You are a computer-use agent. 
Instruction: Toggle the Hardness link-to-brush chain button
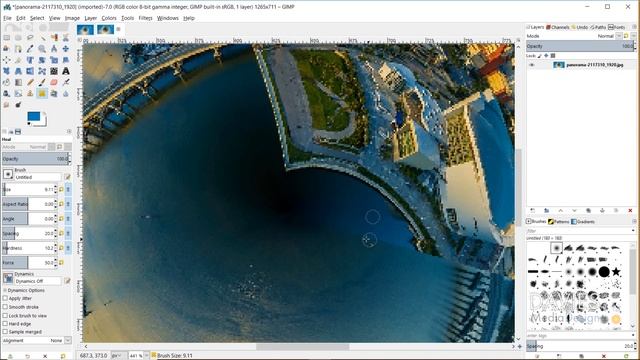pos(68,248)
